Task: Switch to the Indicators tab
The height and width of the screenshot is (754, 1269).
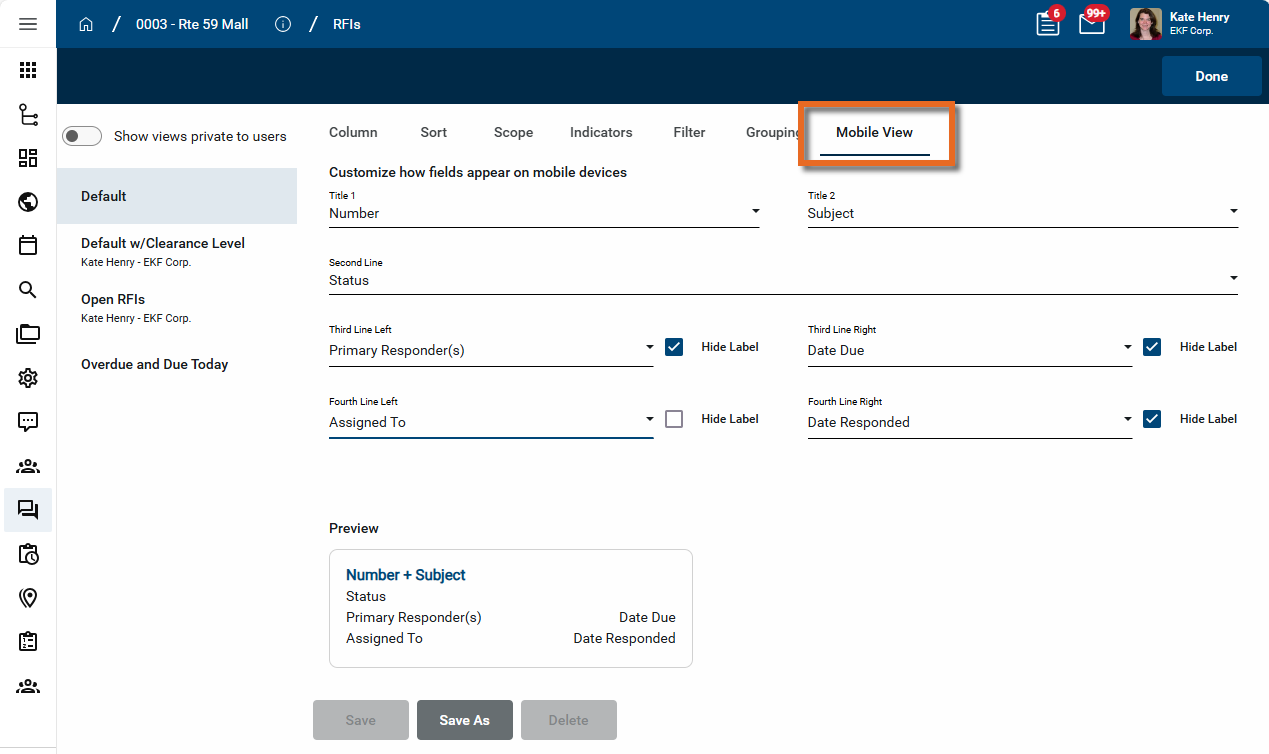Action: (x=601, y=132)
